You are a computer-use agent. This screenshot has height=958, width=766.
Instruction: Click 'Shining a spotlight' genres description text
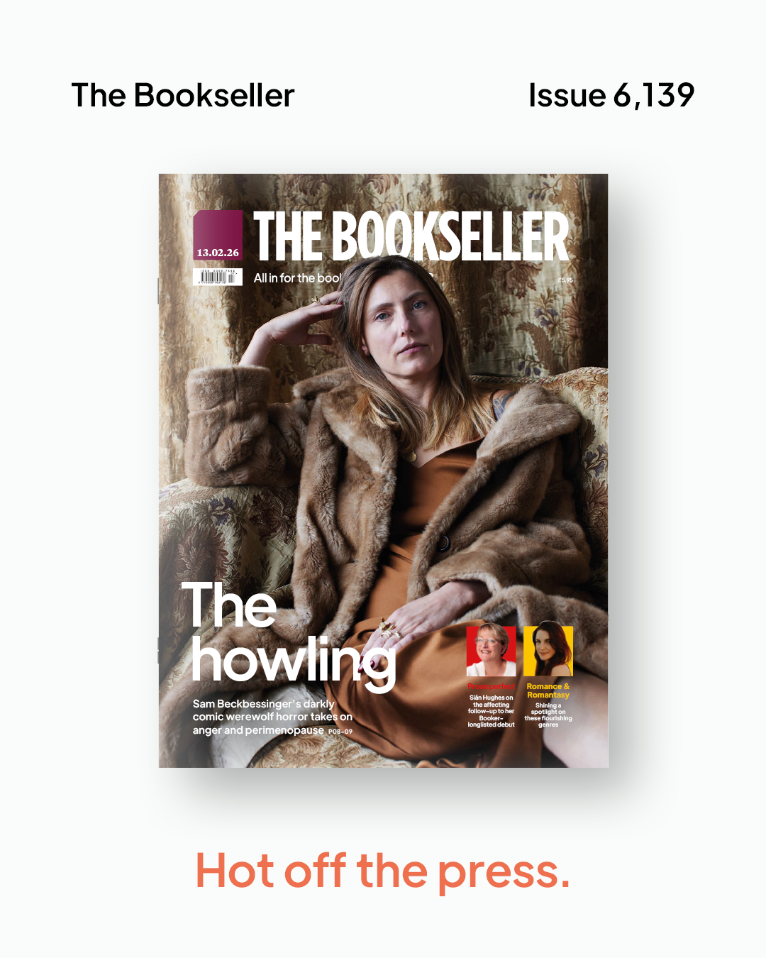point(548,715)
